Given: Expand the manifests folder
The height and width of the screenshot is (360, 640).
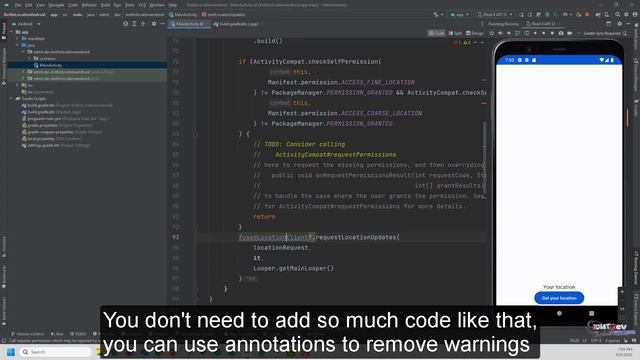Looking at the screenshot, I should tap(18, 39).
